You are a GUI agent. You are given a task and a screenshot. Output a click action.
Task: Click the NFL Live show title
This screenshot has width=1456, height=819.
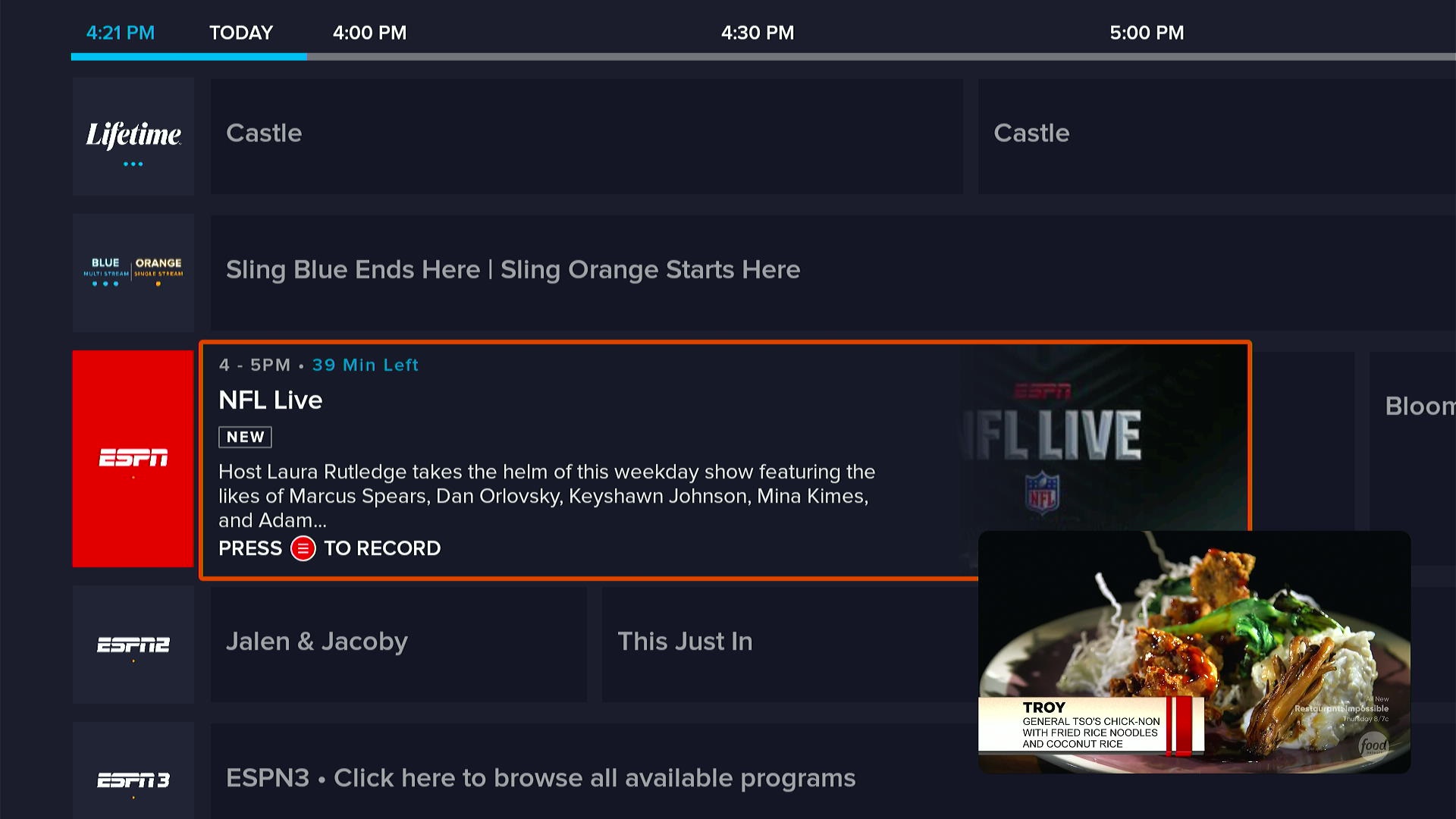pyautogui.click(x=271, y=399)
